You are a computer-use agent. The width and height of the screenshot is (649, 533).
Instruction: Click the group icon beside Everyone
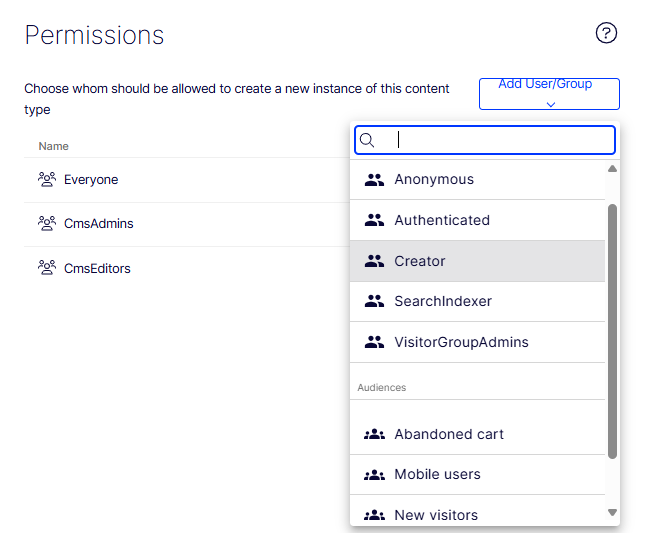click(x=46, y=180)
